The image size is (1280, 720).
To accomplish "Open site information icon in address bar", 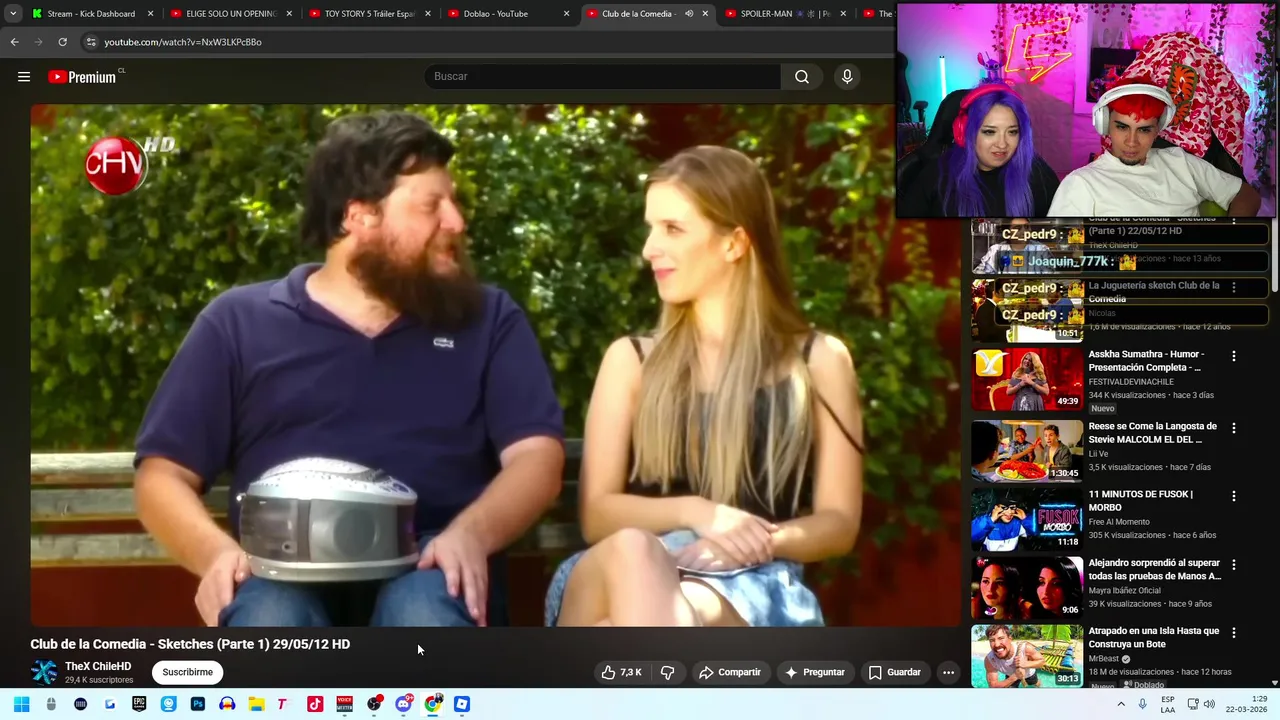I will coord(91,42).
